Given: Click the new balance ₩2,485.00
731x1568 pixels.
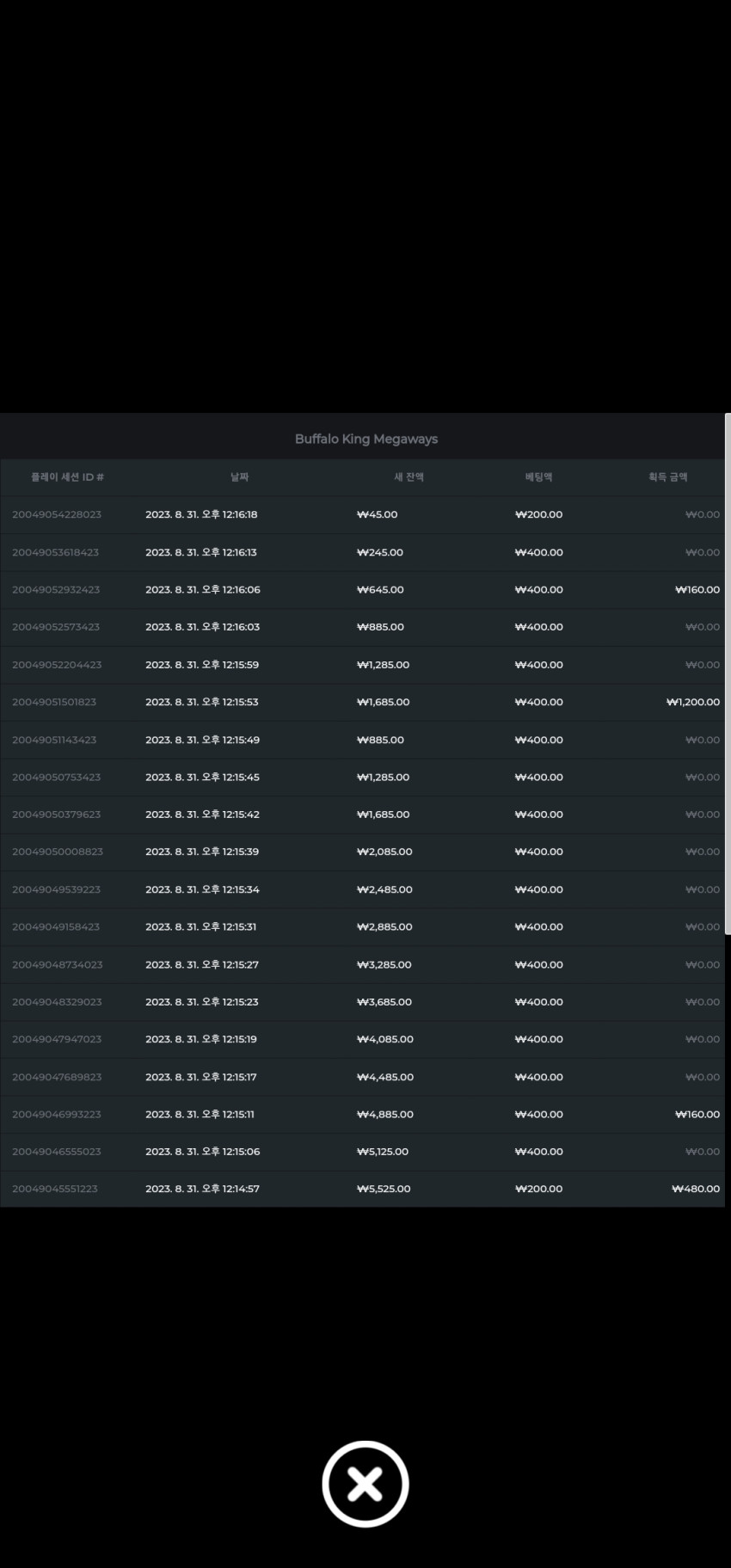Looking at the screenshot, I should click(384, 889).
